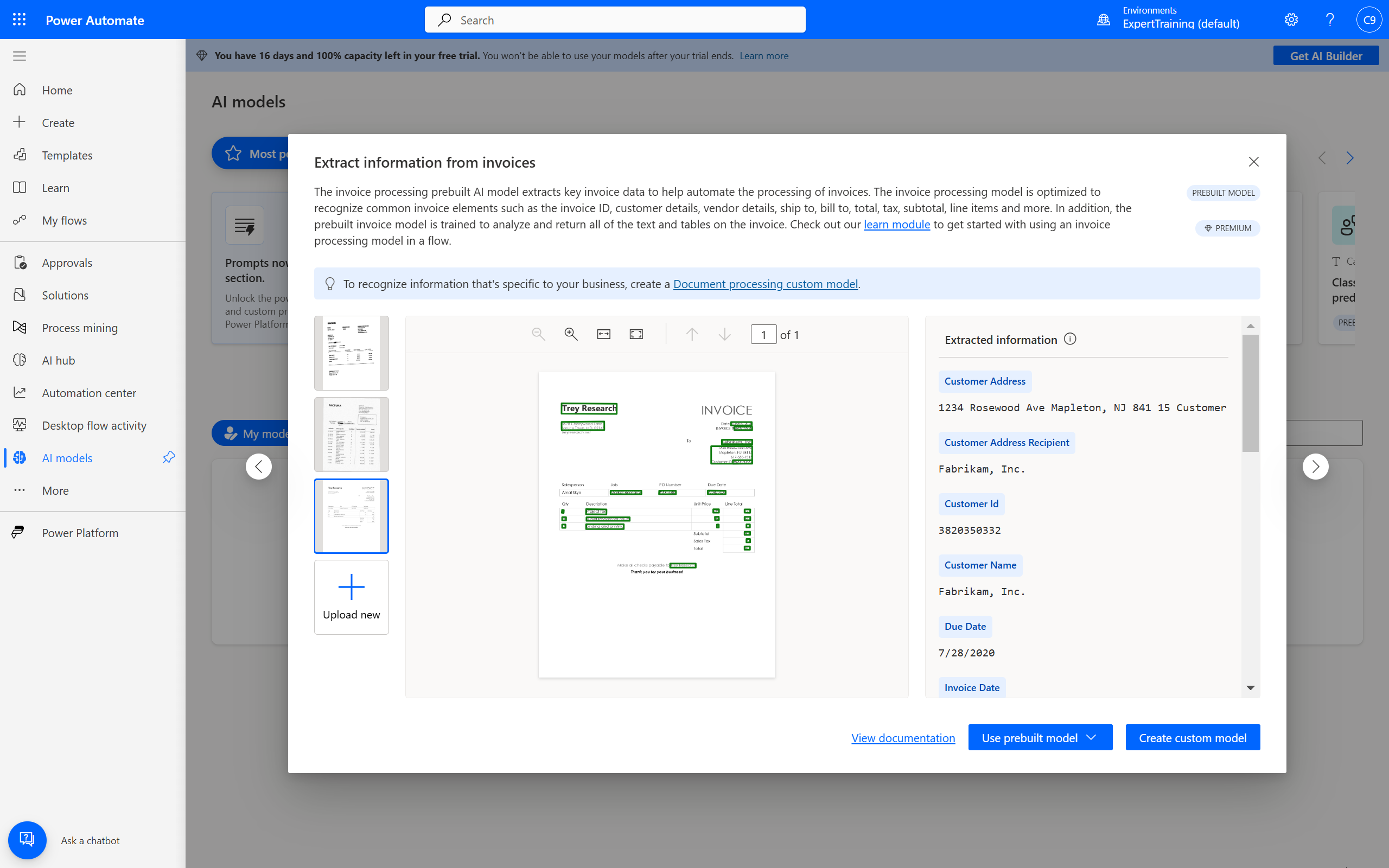Go to next page with down arrow
The width and height of the screenshot is (1389, 868).
725,334
